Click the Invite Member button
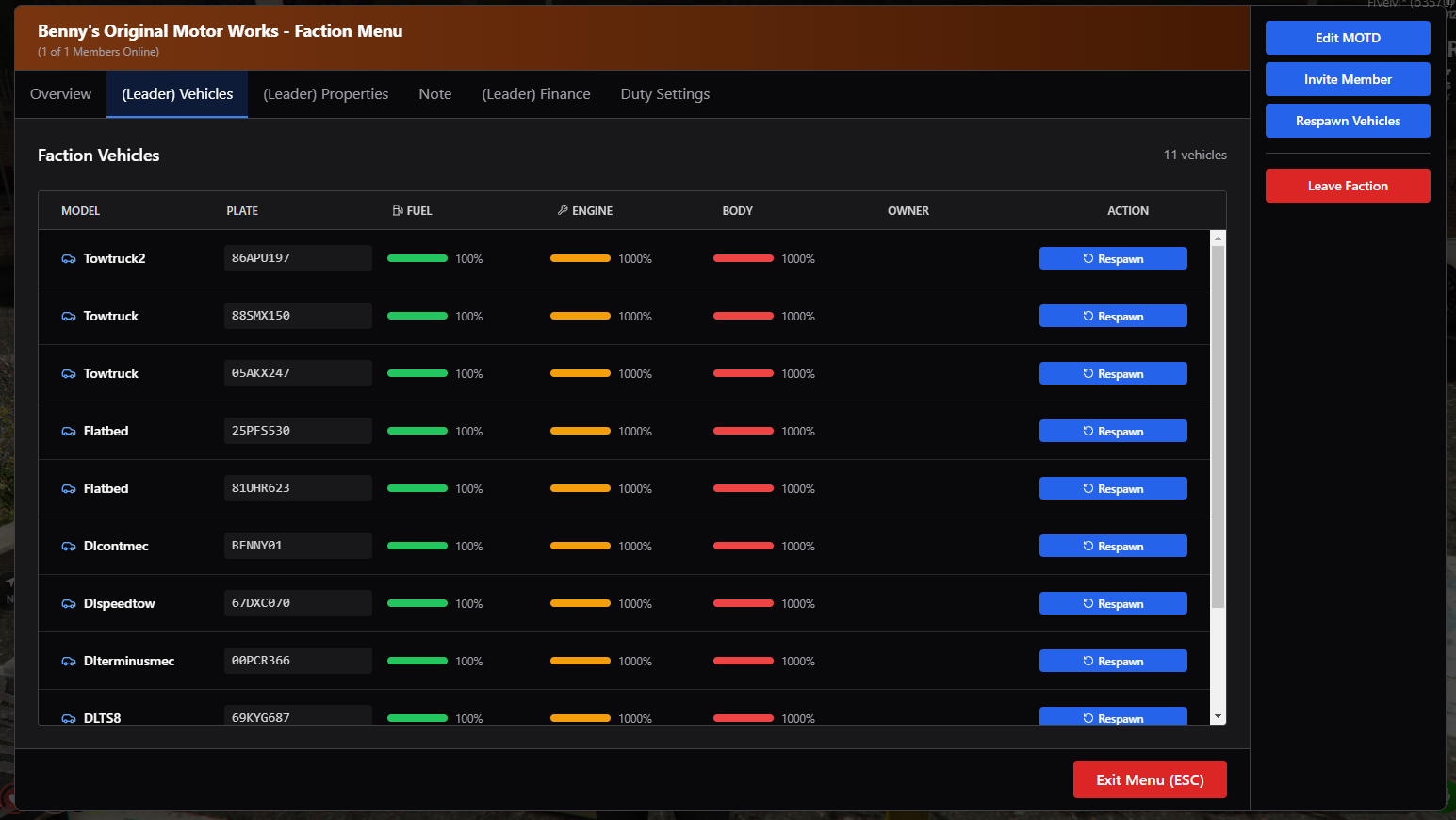This screenshot has height=820, width=1456. coord(1347,79)
